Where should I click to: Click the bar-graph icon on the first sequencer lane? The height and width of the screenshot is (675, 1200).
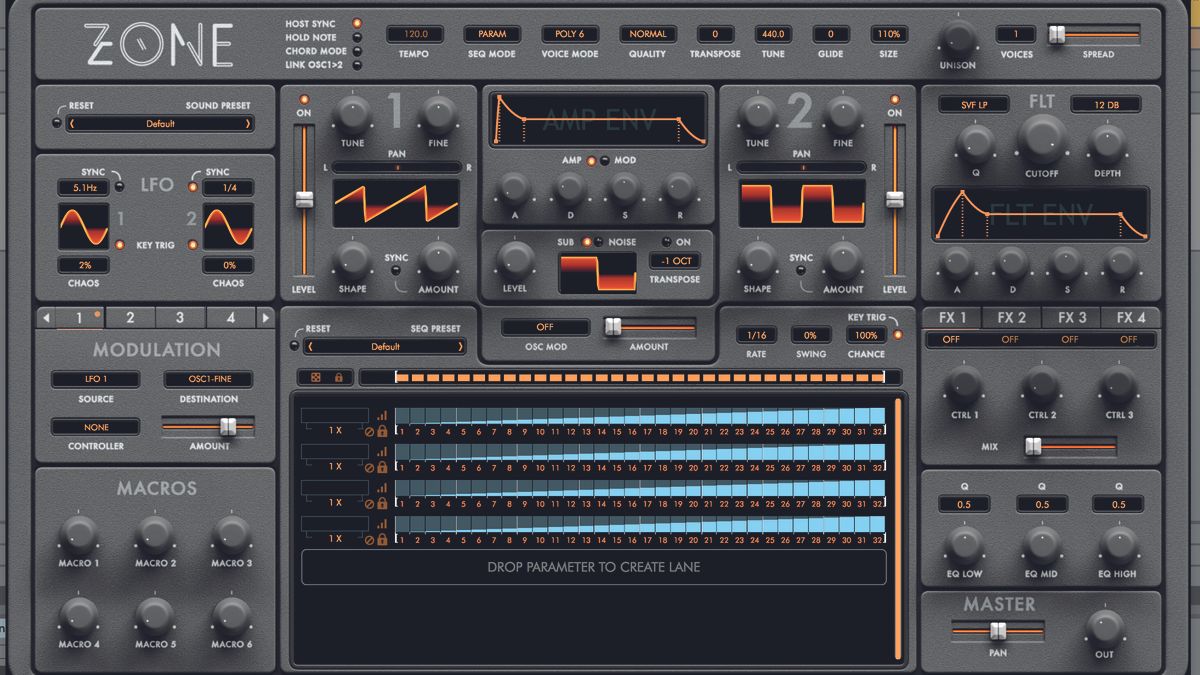(x=382, y=417)
